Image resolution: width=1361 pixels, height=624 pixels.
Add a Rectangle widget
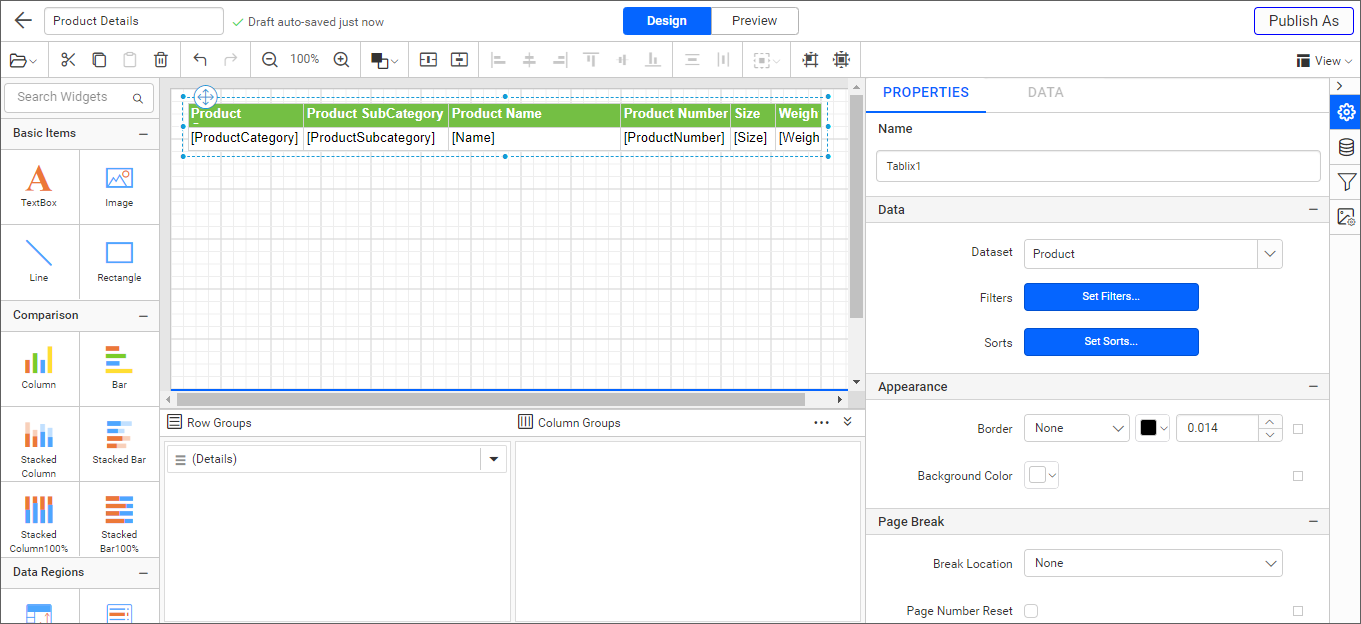(119, 261)
